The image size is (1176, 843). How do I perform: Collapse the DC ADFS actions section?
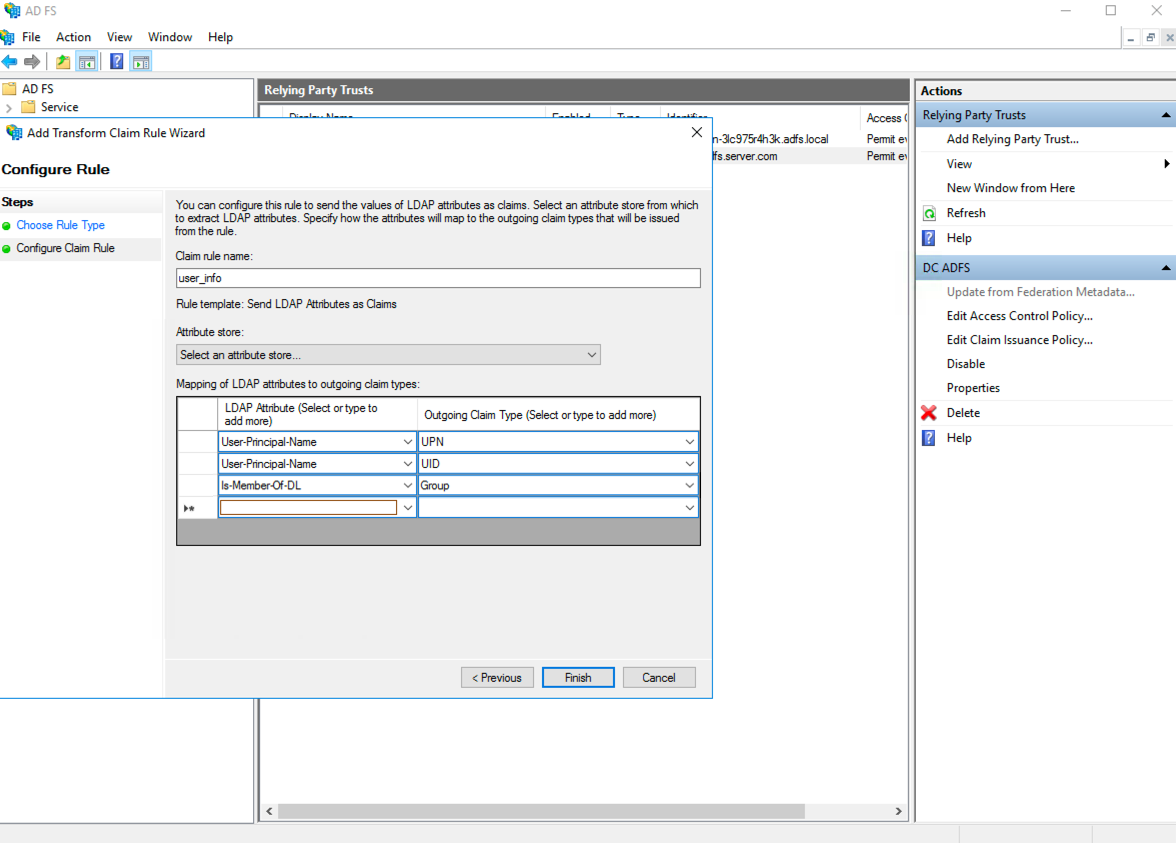[x=1166, y=267]
